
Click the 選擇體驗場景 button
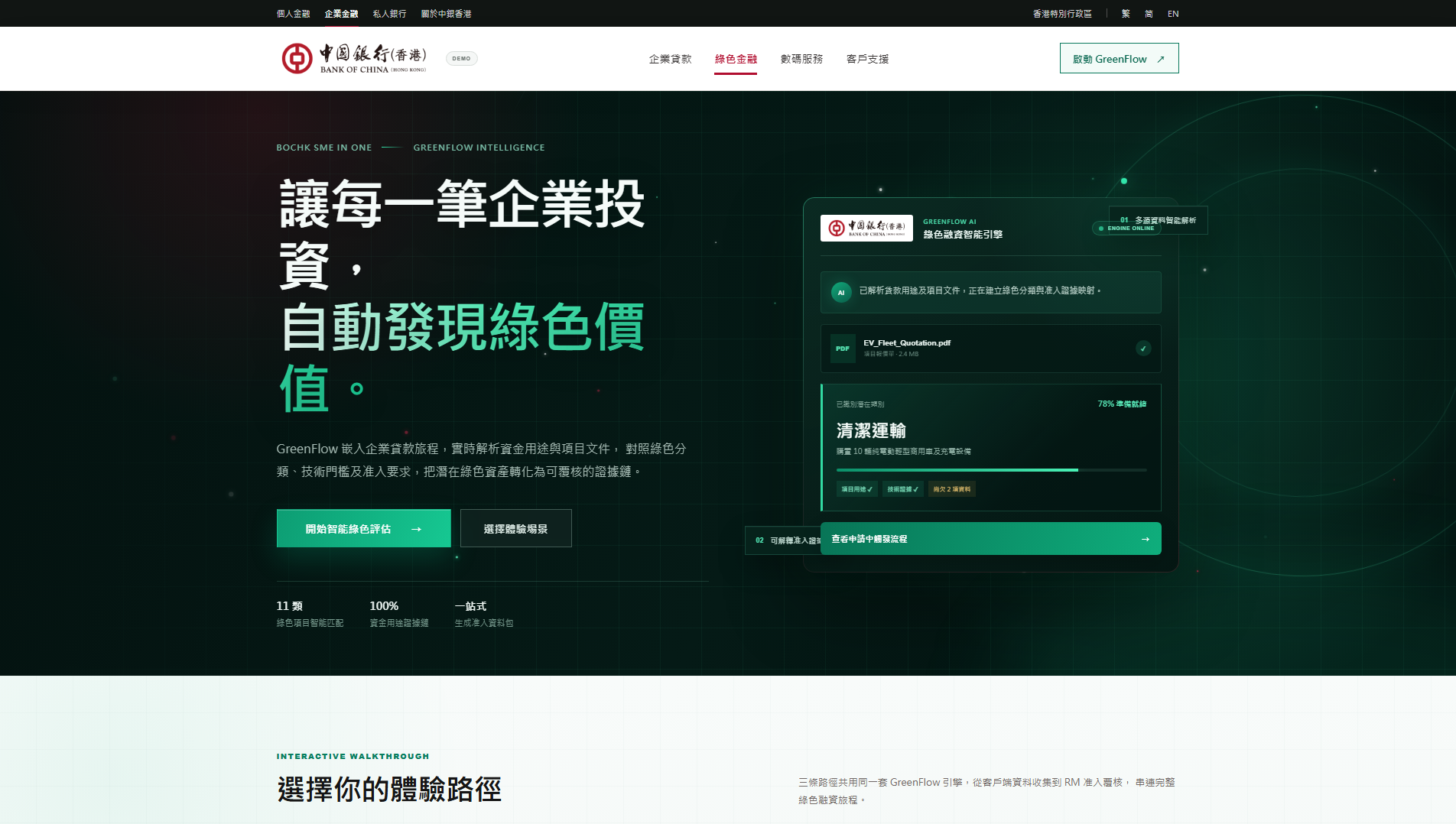coord(515,528)
